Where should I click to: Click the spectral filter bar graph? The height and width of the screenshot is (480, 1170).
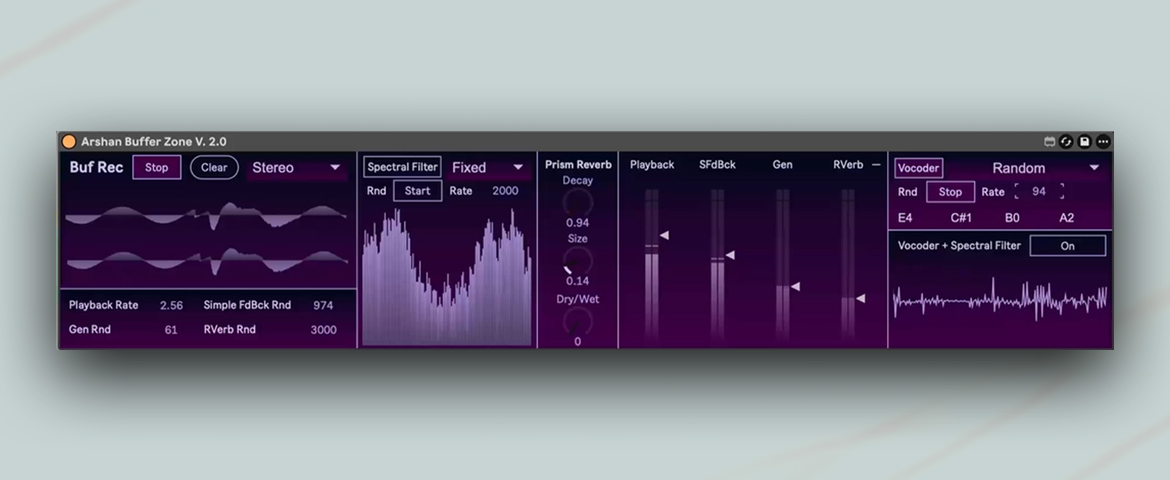point(447,277)
